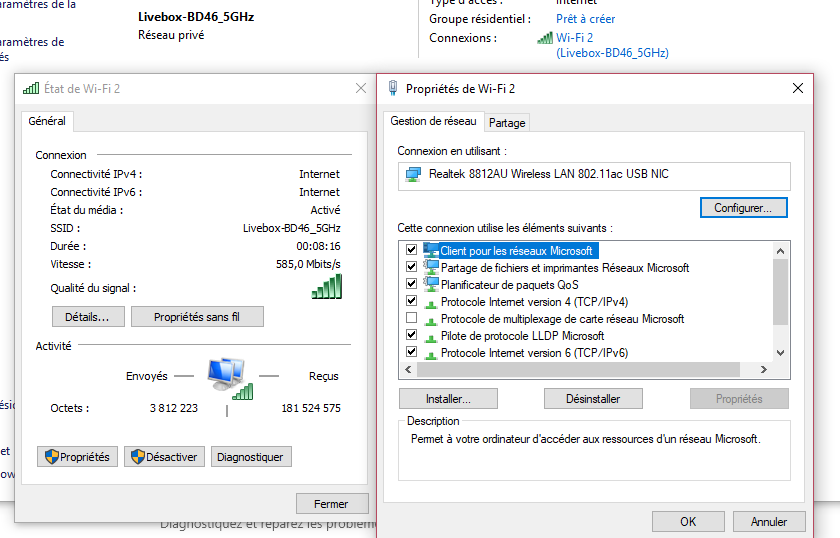
Task: Click the list scroll right arrow
Action: point(764,370)
